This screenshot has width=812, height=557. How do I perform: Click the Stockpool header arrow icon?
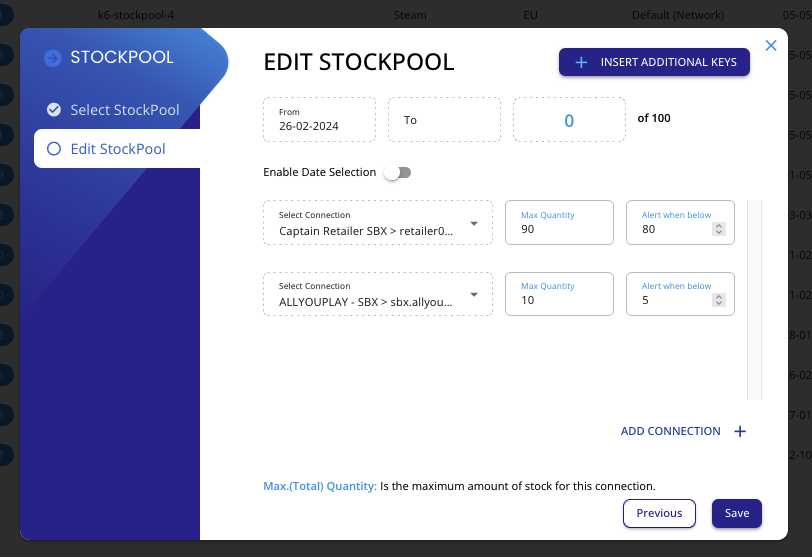tap(53, 58)
